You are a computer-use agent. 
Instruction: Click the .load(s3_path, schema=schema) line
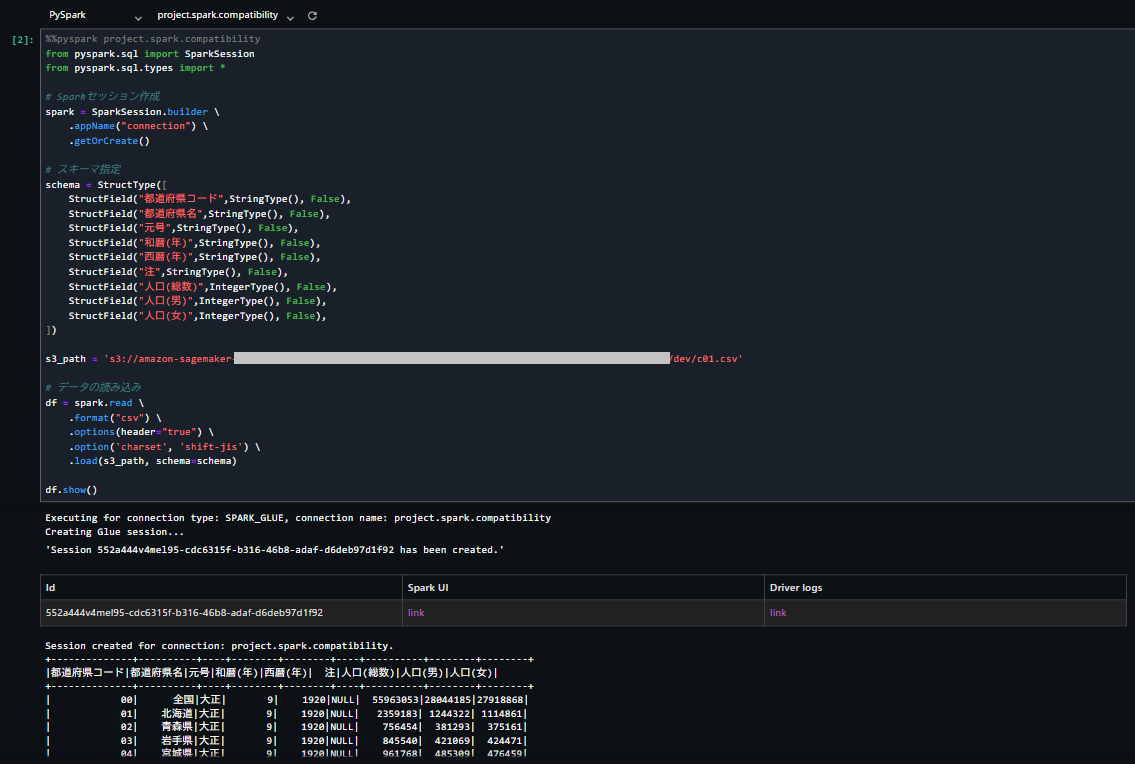point(153,461)
